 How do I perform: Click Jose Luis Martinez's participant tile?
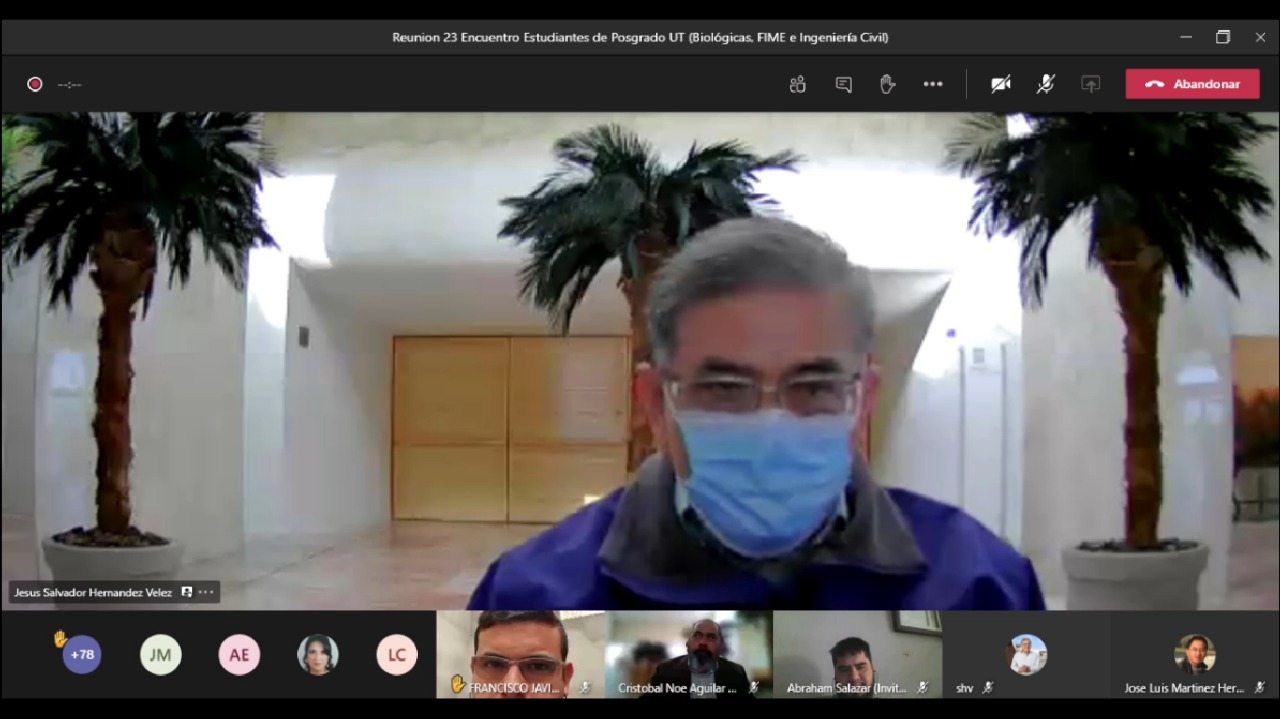pos(1194,656)
